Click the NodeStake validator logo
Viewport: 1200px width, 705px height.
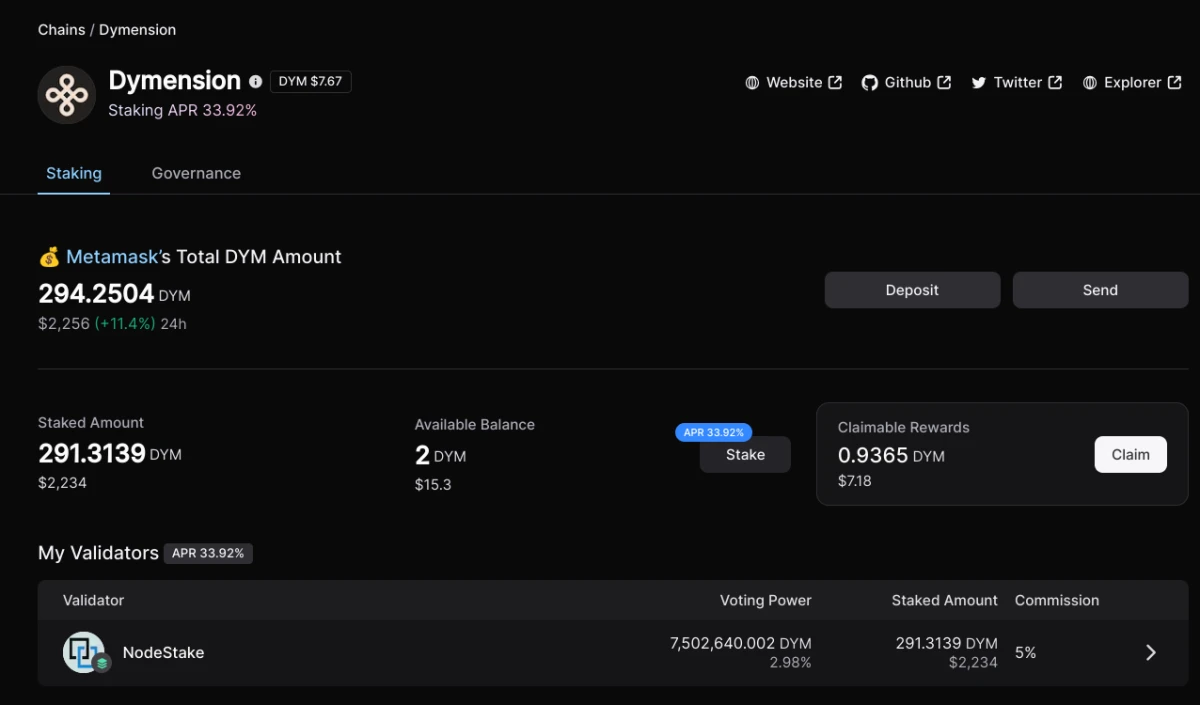click(84, 652)
